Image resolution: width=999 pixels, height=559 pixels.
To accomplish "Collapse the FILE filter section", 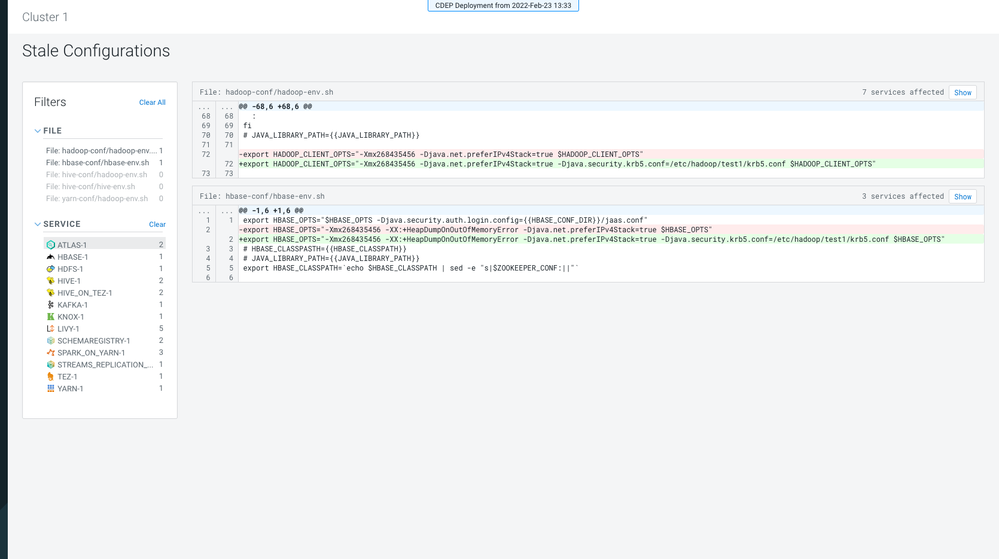I will 38,131.
